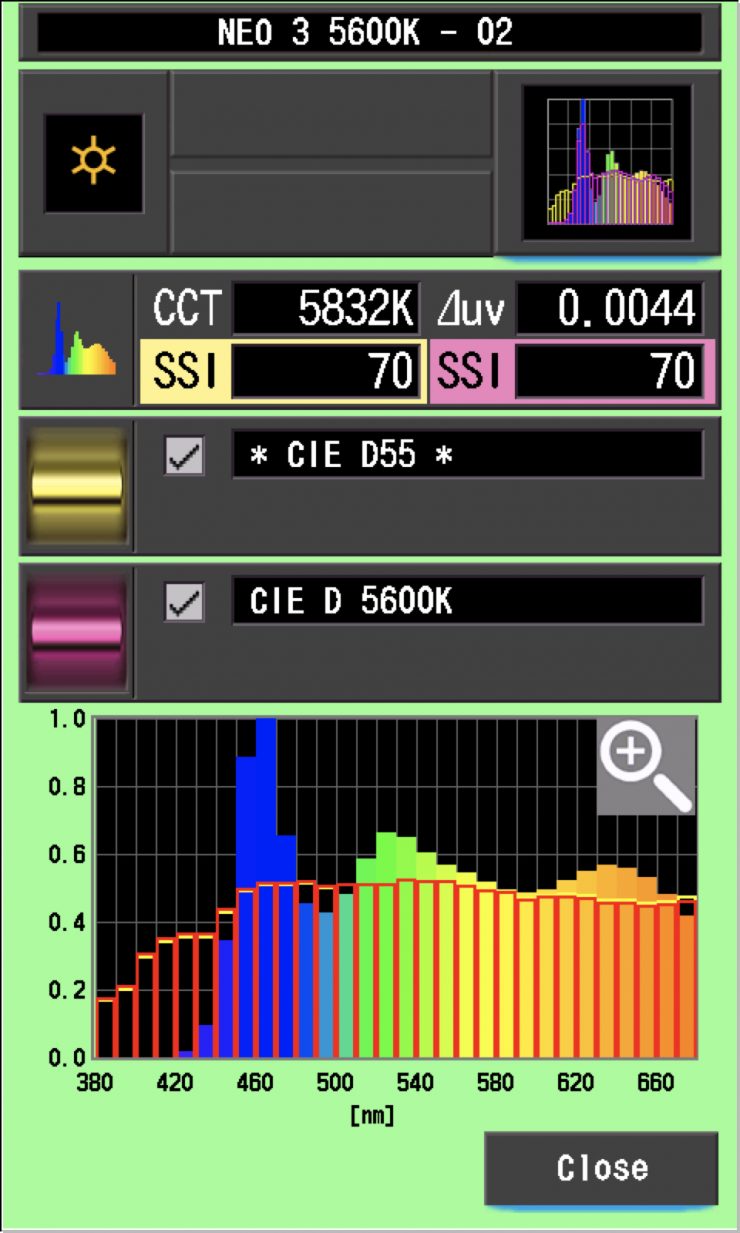Select the yellow reference light swatch
This screenshot has width=740, height=1233.
pos(78,486)
